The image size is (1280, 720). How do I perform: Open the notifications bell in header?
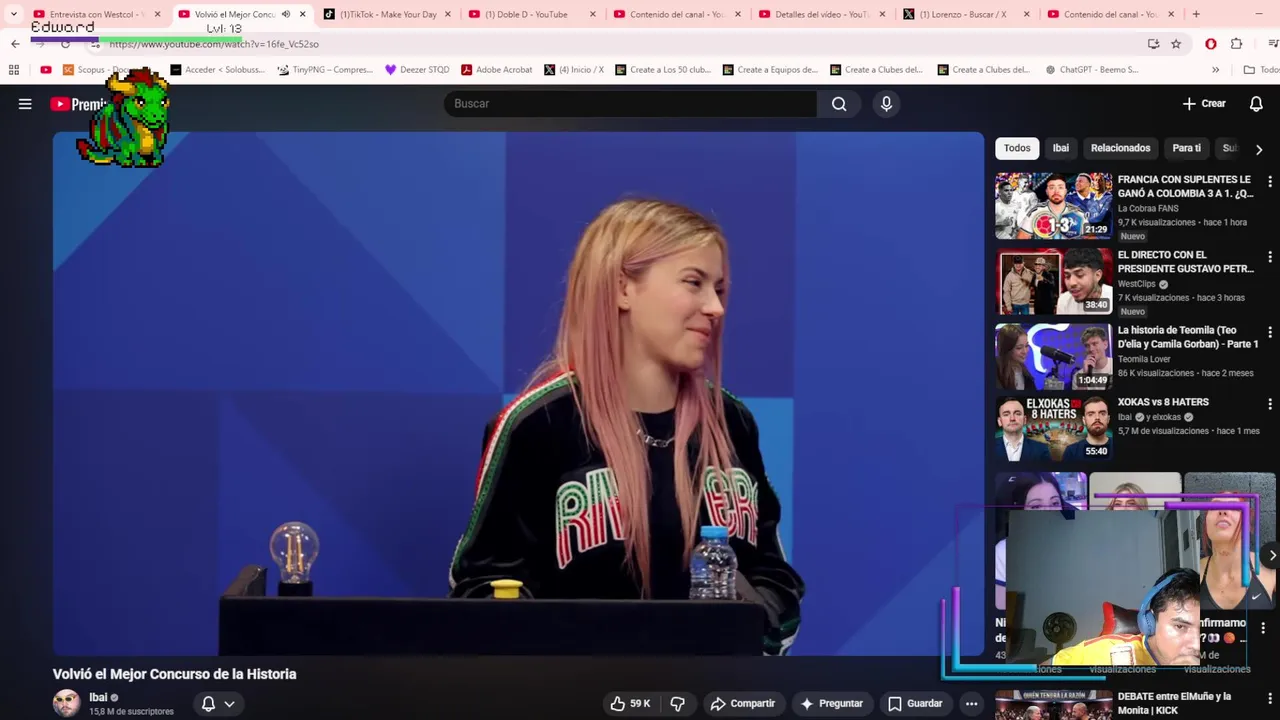1256,104
